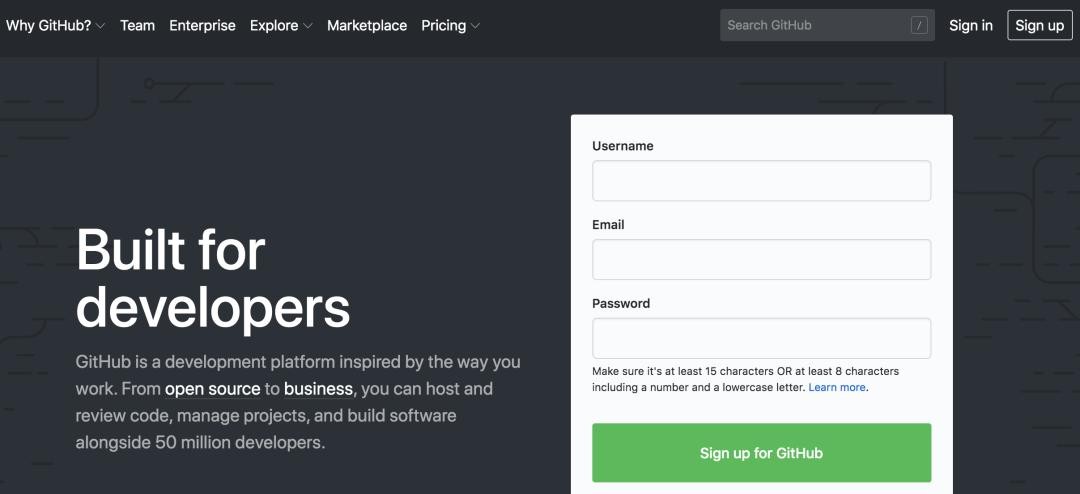Select the Email input field
The image size is (1080, 494).
point(761,260)
